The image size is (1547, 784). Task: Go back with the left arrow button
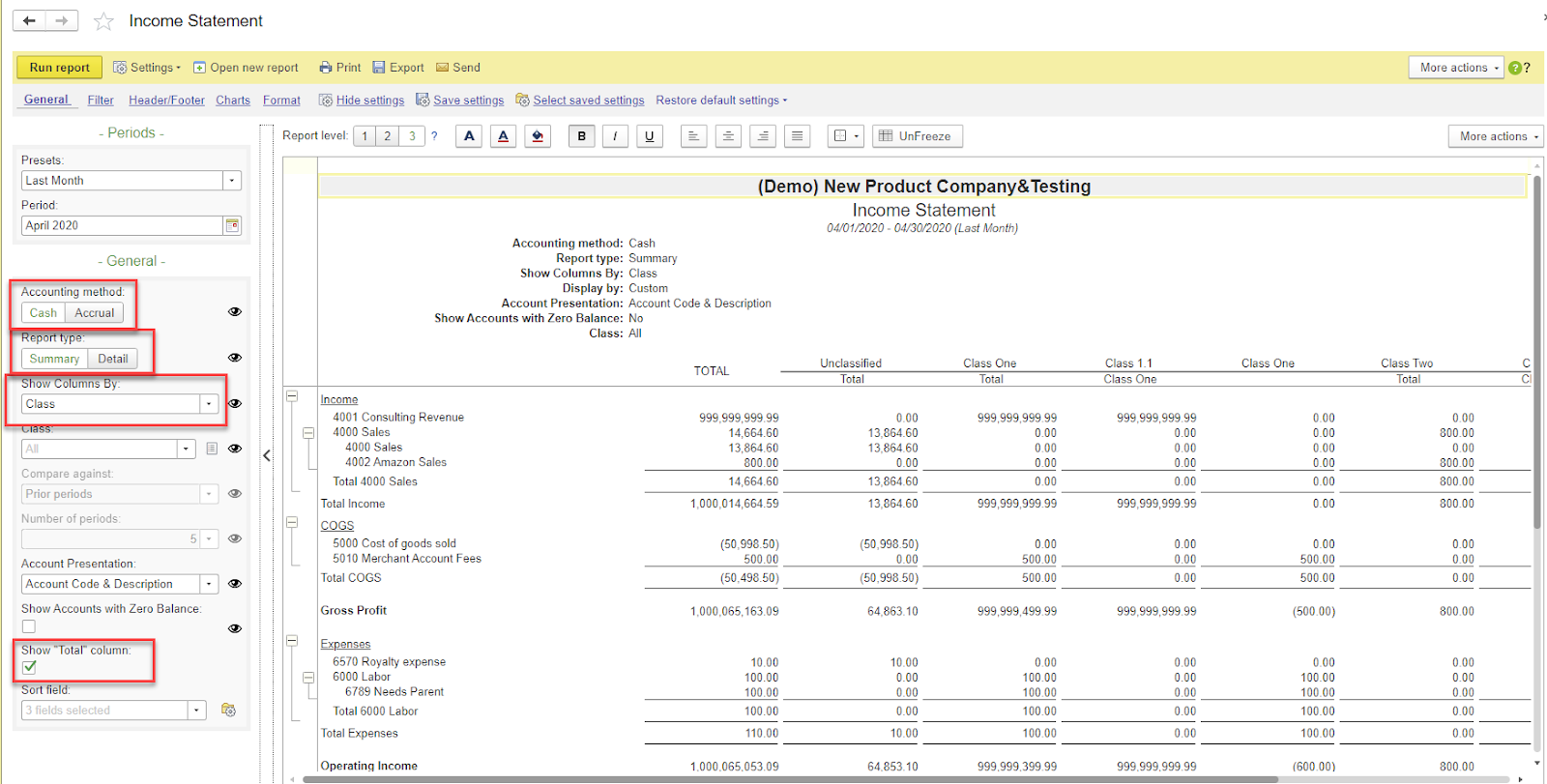(x=30, y=20)
